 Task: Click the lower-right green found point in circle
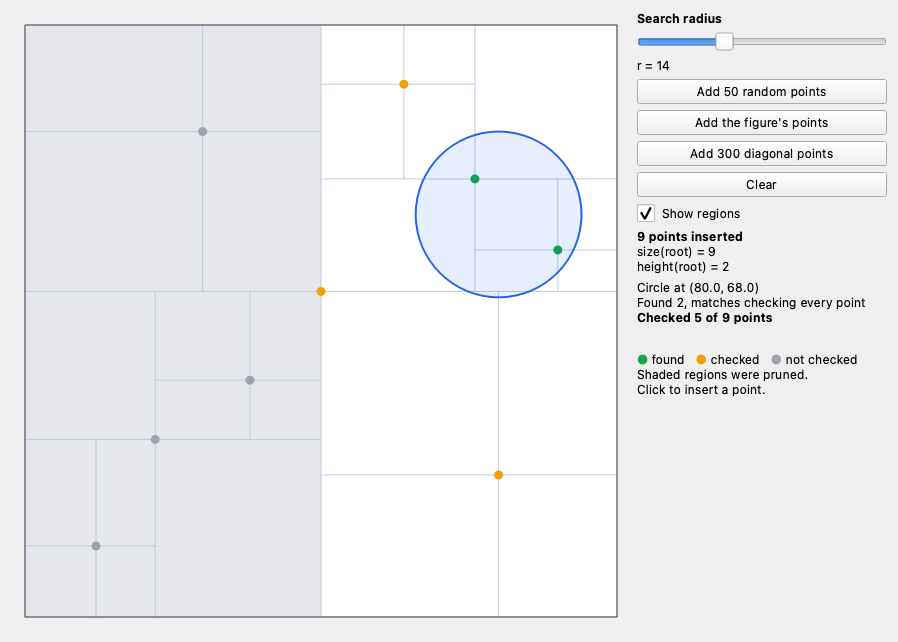(558, 250)
